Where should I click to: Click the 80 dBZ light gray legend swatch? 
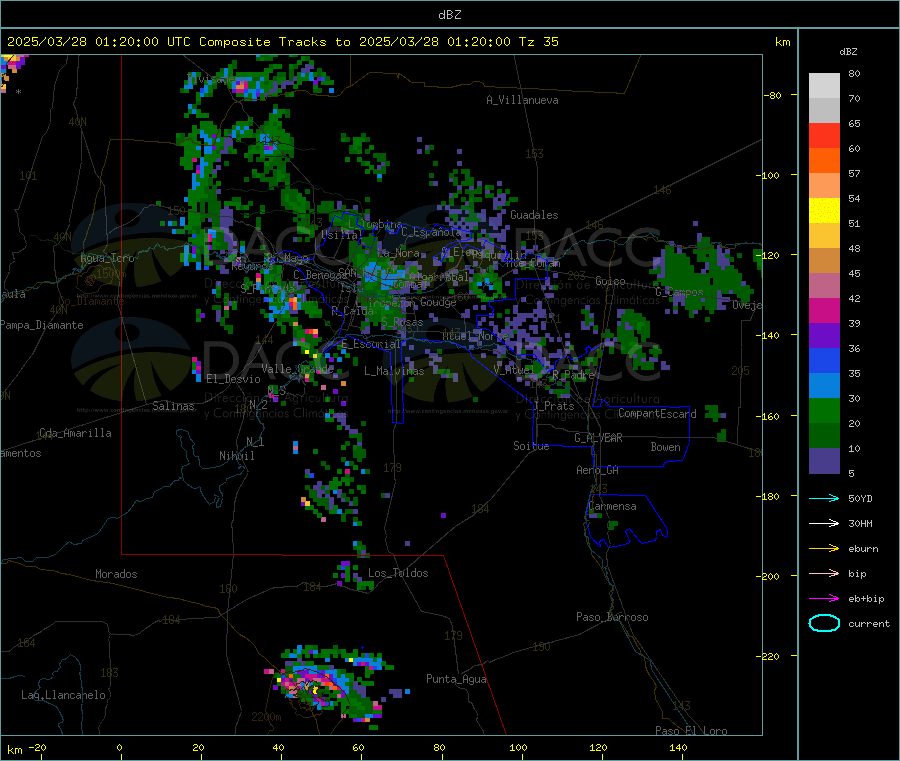824,86
